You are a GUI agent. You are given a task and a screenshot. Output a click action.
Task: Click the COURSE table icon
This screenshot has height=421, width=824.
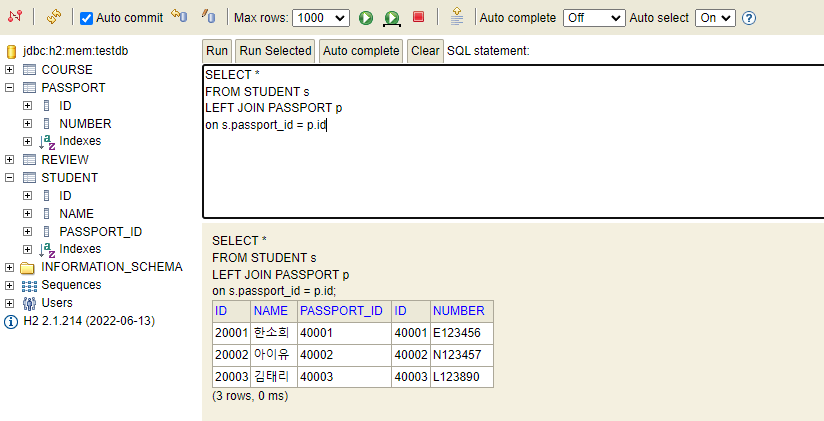click(29, 69)
